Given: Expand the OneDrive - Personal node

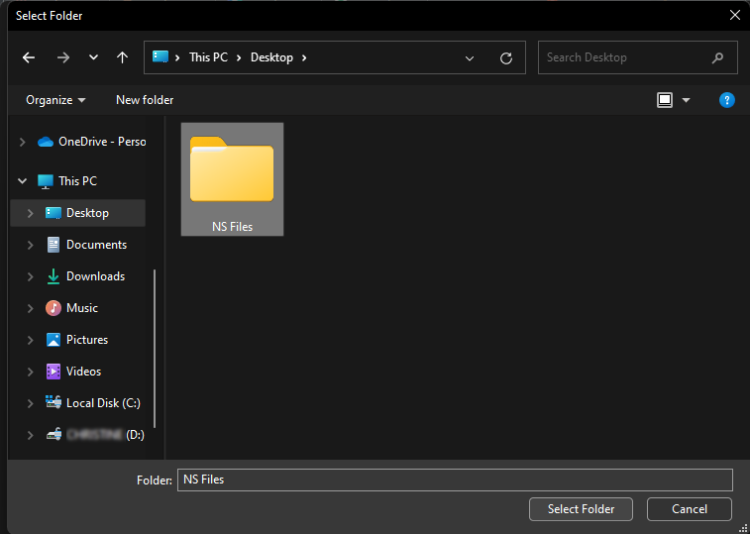Looking at the screenshot, I should click(22, 142).
